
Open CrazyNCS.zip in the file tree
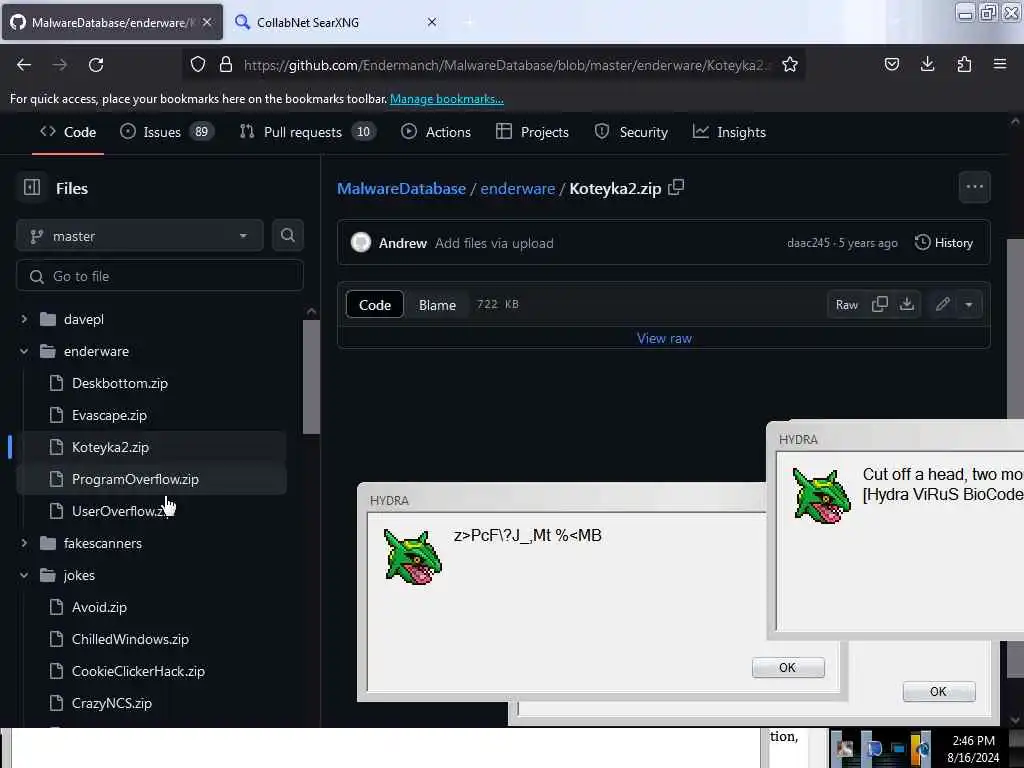coord(112,703)
